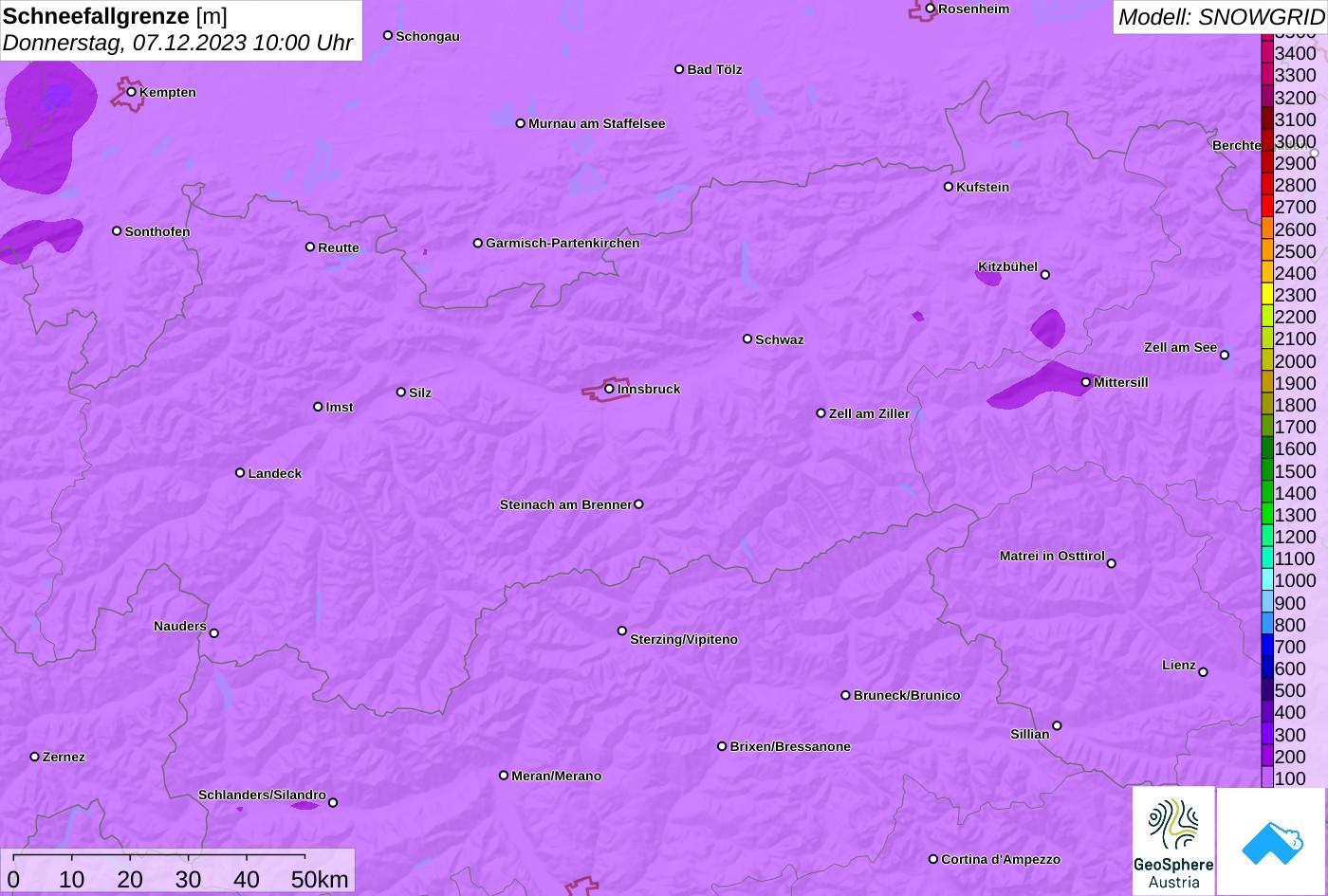Click the Kempten city marker dot
Screen dimensions: 1328x896
132,92
